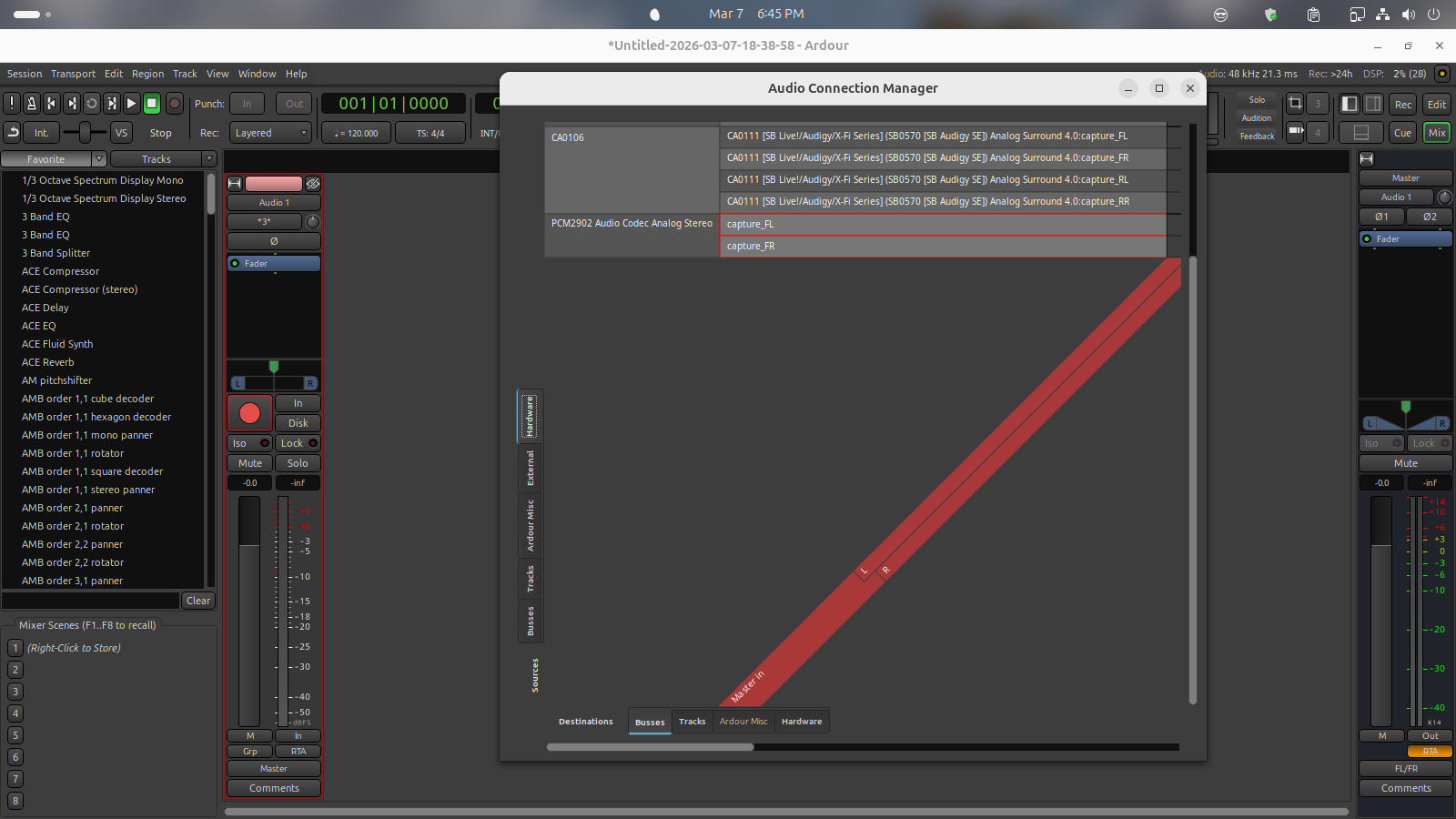Toggle Audio 1 strip width icon
1456x819 pixels.
tap(235, 184)
